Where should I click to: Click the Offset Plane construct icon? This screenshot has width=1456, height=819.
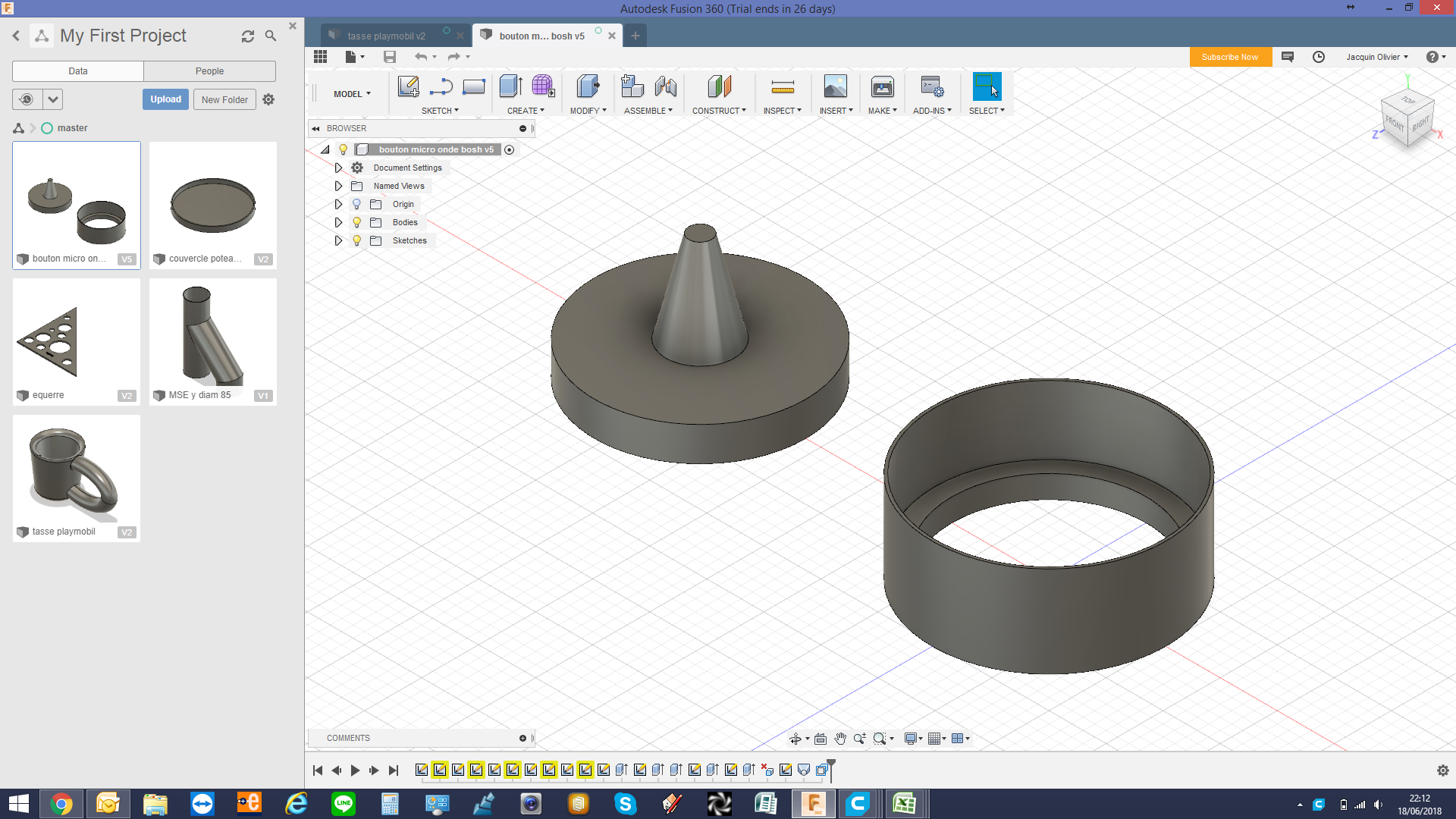[719, 86]
